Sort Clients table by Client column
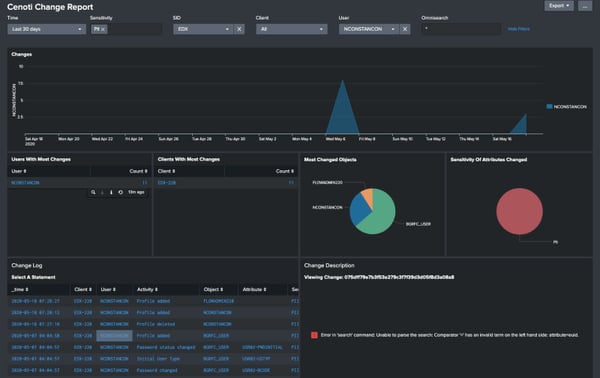Screen dimensions: 600x378 166,171
